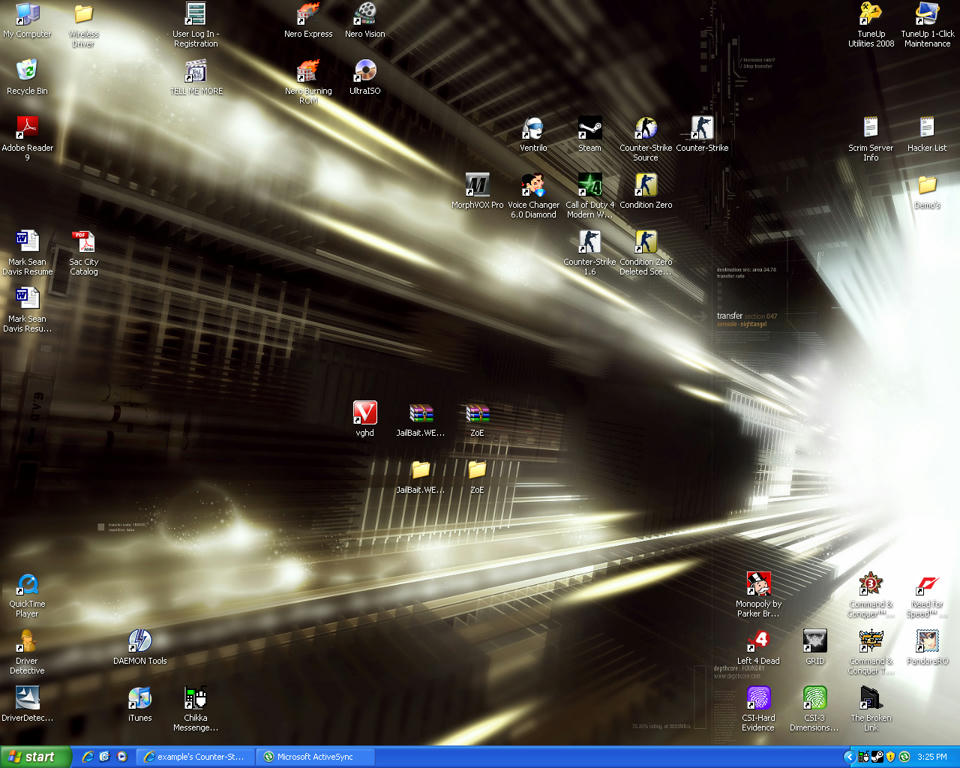
Task: Select the GRID game shortcut
Action: (x=815, y=647)
